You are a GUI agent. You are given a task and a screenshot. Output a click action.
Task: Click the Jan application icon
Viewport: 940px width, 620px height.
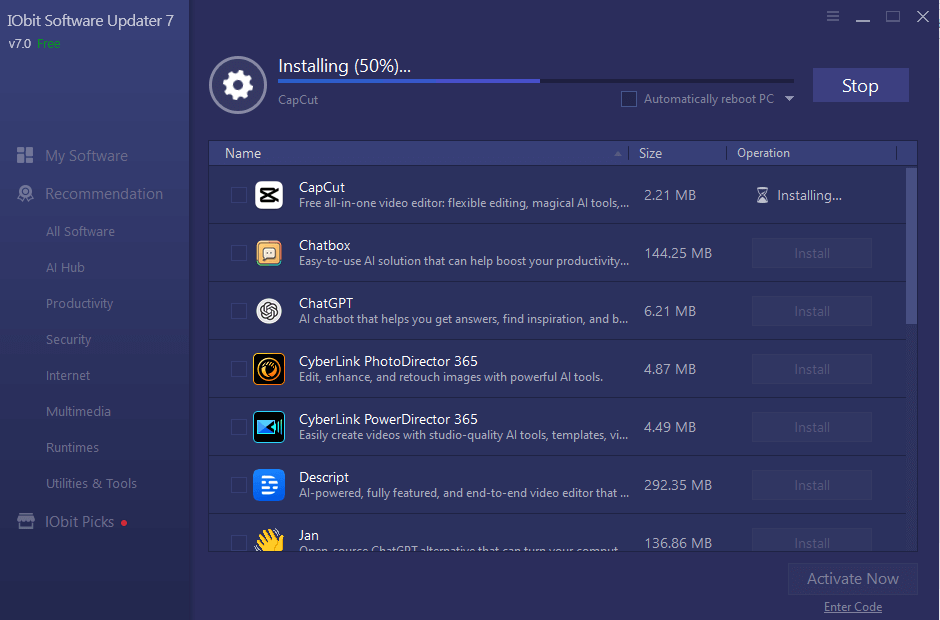[x=268, y=540]
